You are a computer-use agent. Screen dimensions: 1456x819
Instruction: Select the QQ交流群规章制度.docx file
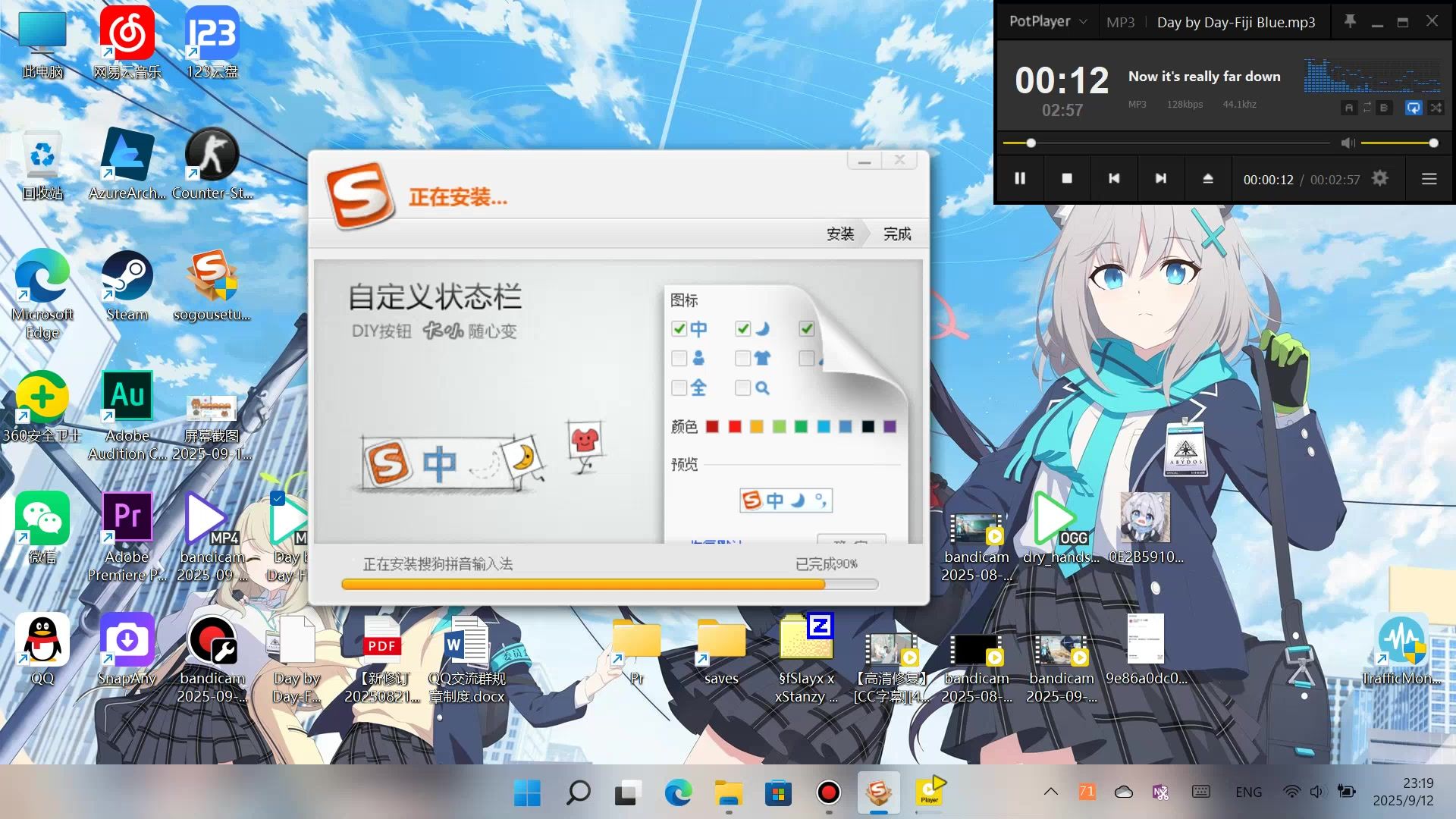(x=467, y=658)
